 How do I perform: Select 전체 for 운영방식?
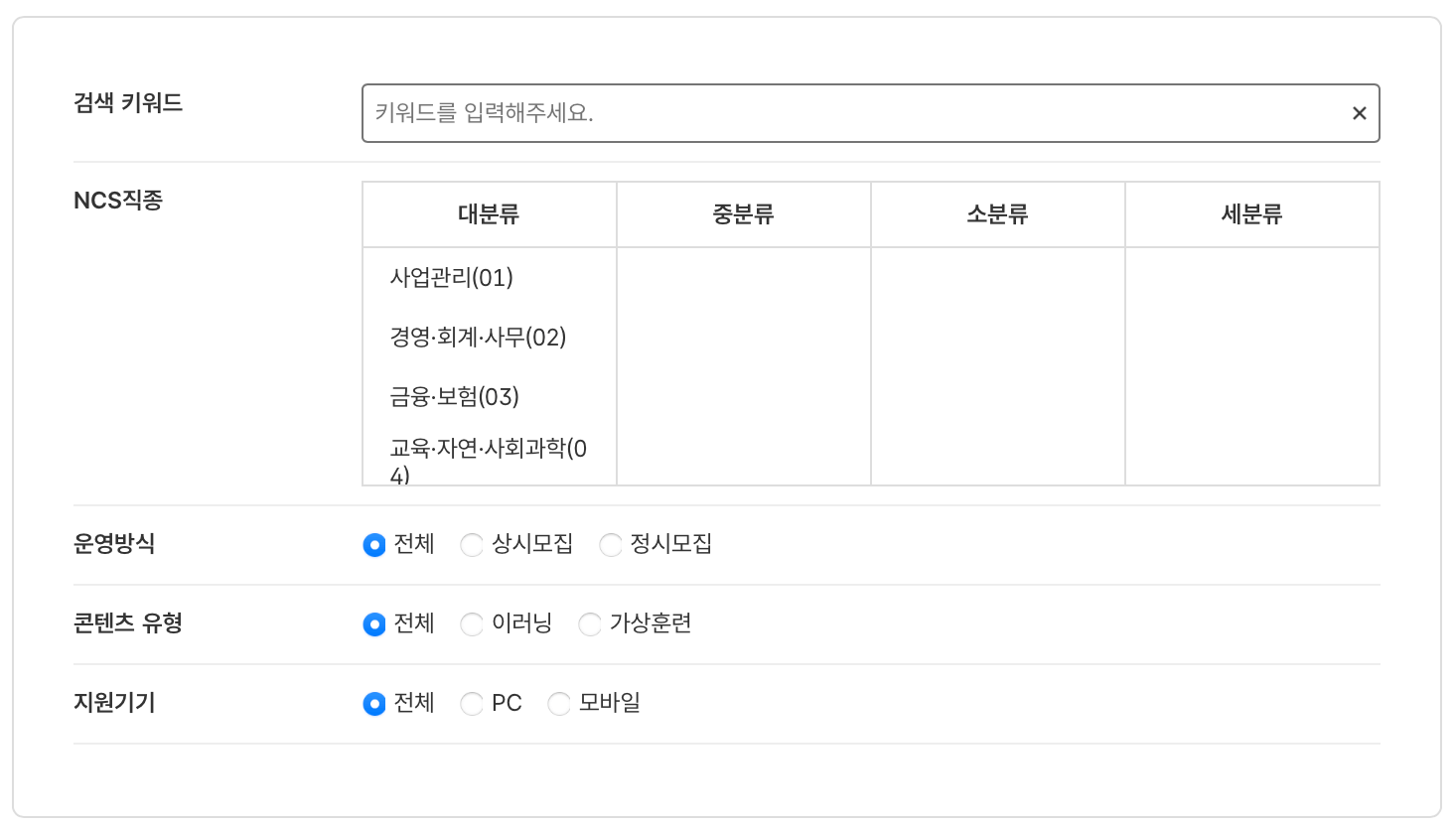click(x=374, y=544)
